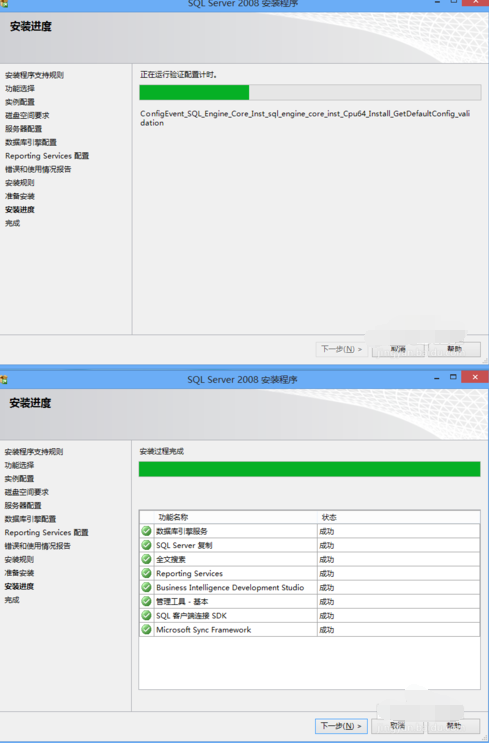Select 准备安装 step in the completed window
The width and height of the screenshot is (489, 743).
coord(19,573)
